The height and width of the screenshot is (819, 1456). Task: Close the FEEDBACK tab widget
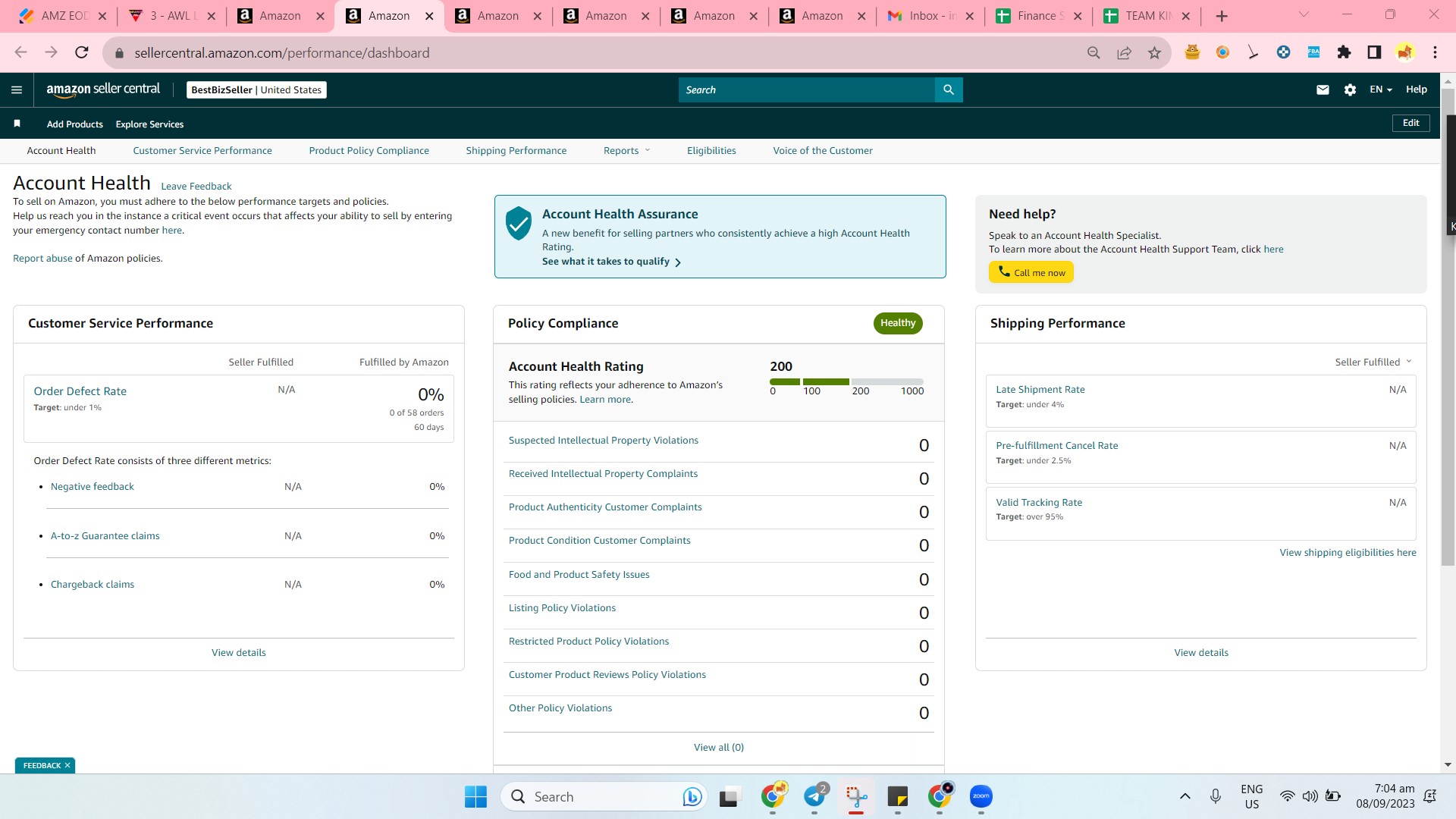point(67,765)
